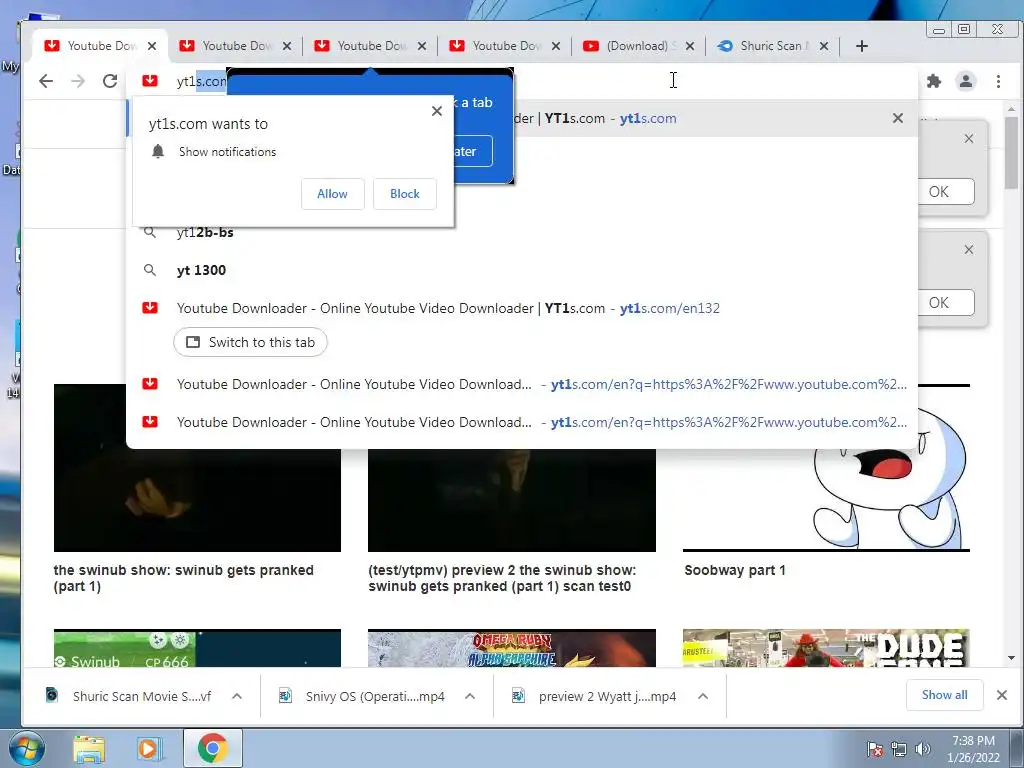1024x768 pixels.
Task: Open the volume speaker tray icon
Action: click(923, 749)
